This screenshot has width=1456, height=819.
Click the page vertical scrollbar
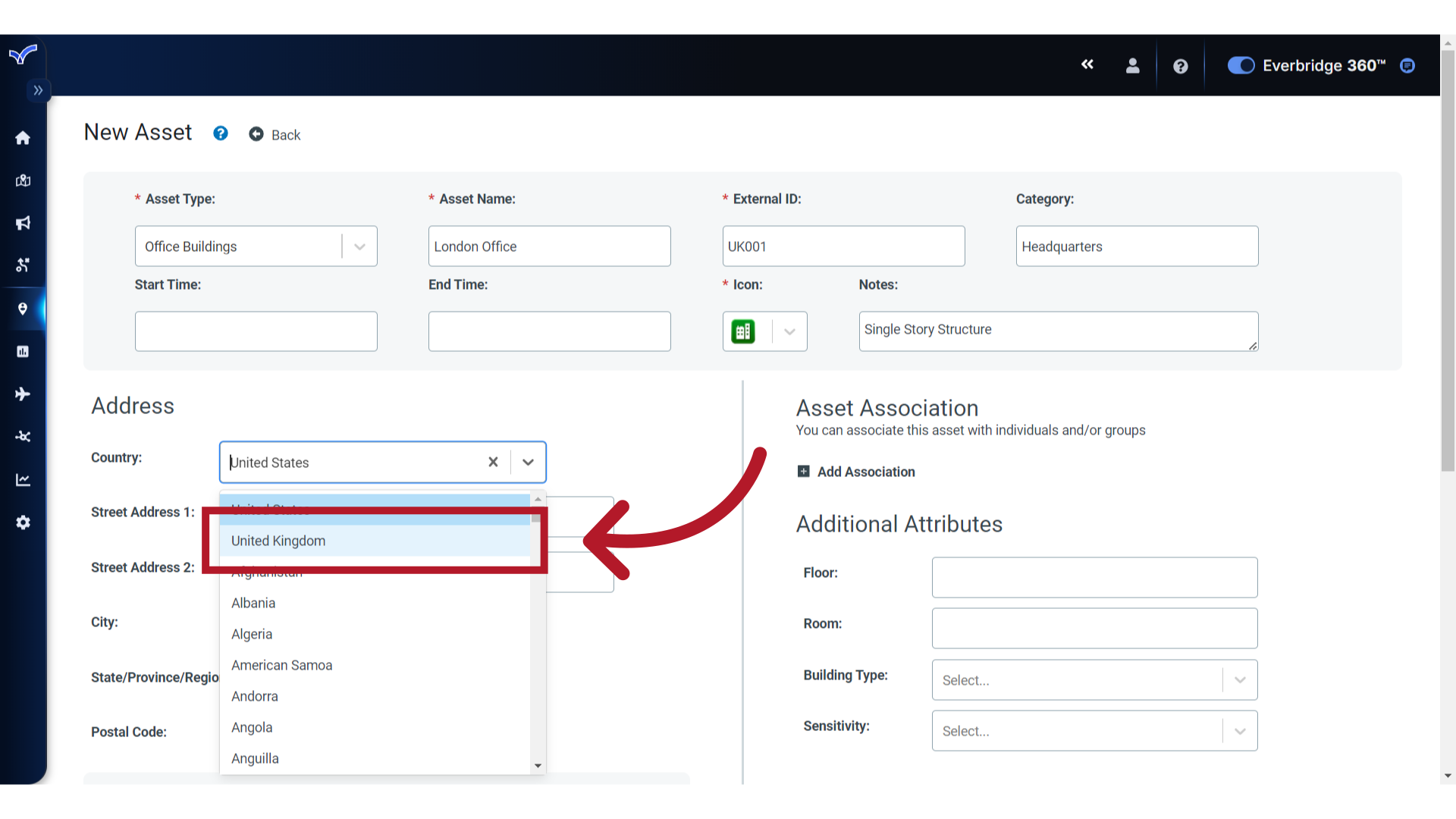click(1448, 262)
